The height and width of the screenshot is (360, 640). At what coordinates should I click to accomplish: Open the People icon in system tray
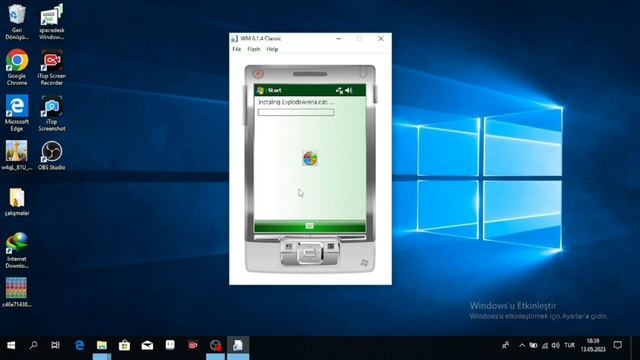[x=505, y=345]
